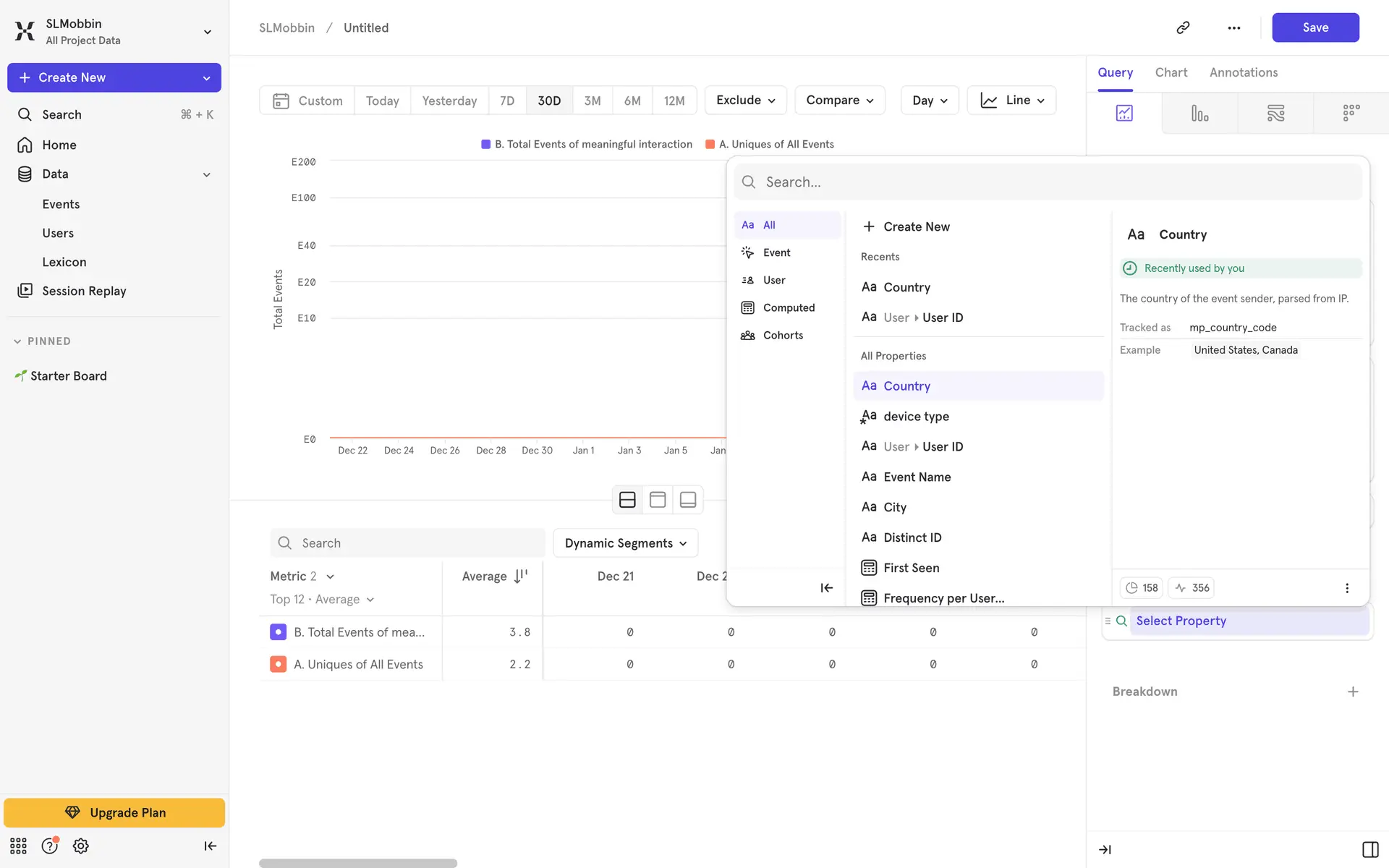Viewport: 1389px width, 868px height.
Task: Click the orange legend swatch for Uniques
Action: click(710, 145)
